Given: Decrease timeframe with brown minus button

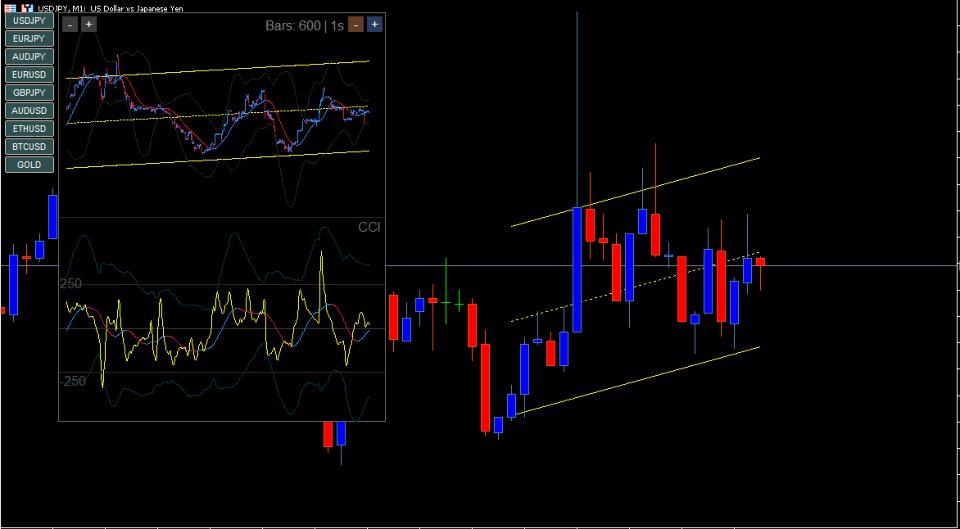Looking at the screenshot, I should [x=356, y=24].
